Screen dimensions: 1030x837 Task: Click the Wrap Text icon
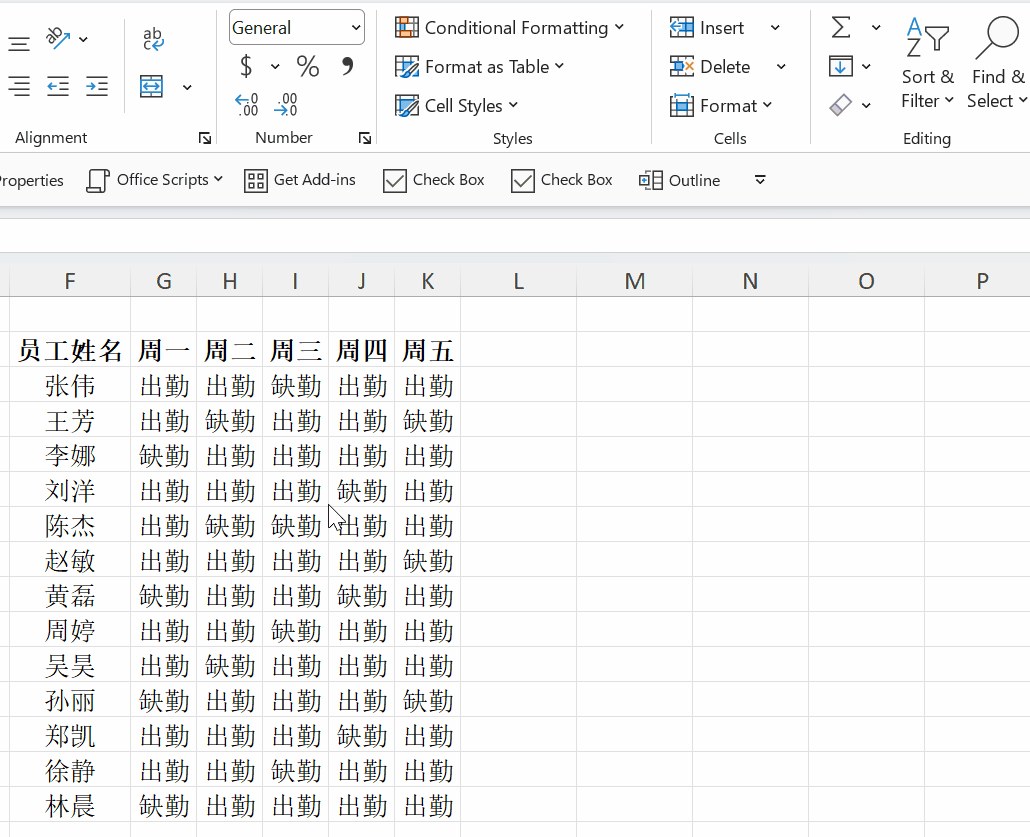tap(153, 39)
